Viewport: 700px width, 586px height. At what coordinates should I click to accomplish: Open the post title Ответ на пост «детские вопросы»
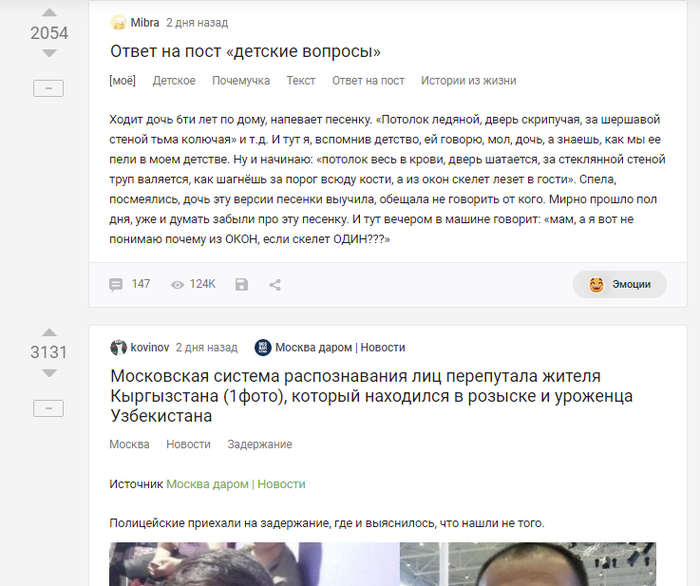point(246,51)
